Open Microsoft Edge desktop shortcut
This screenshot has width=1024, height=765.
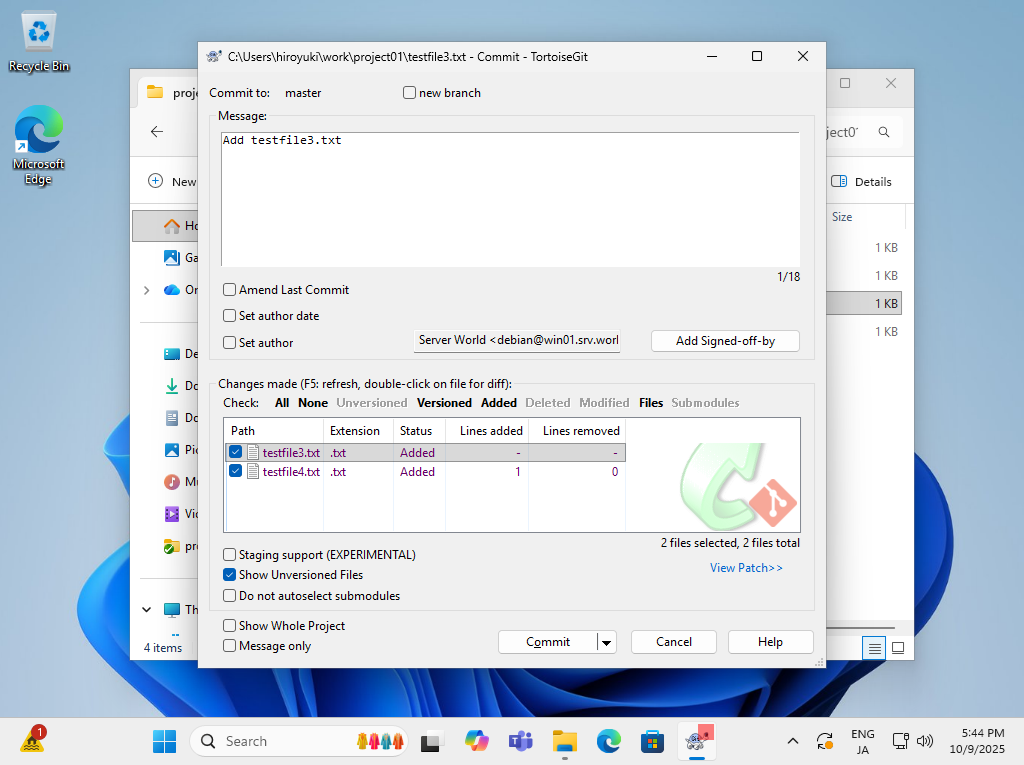[x=39, y=146]
